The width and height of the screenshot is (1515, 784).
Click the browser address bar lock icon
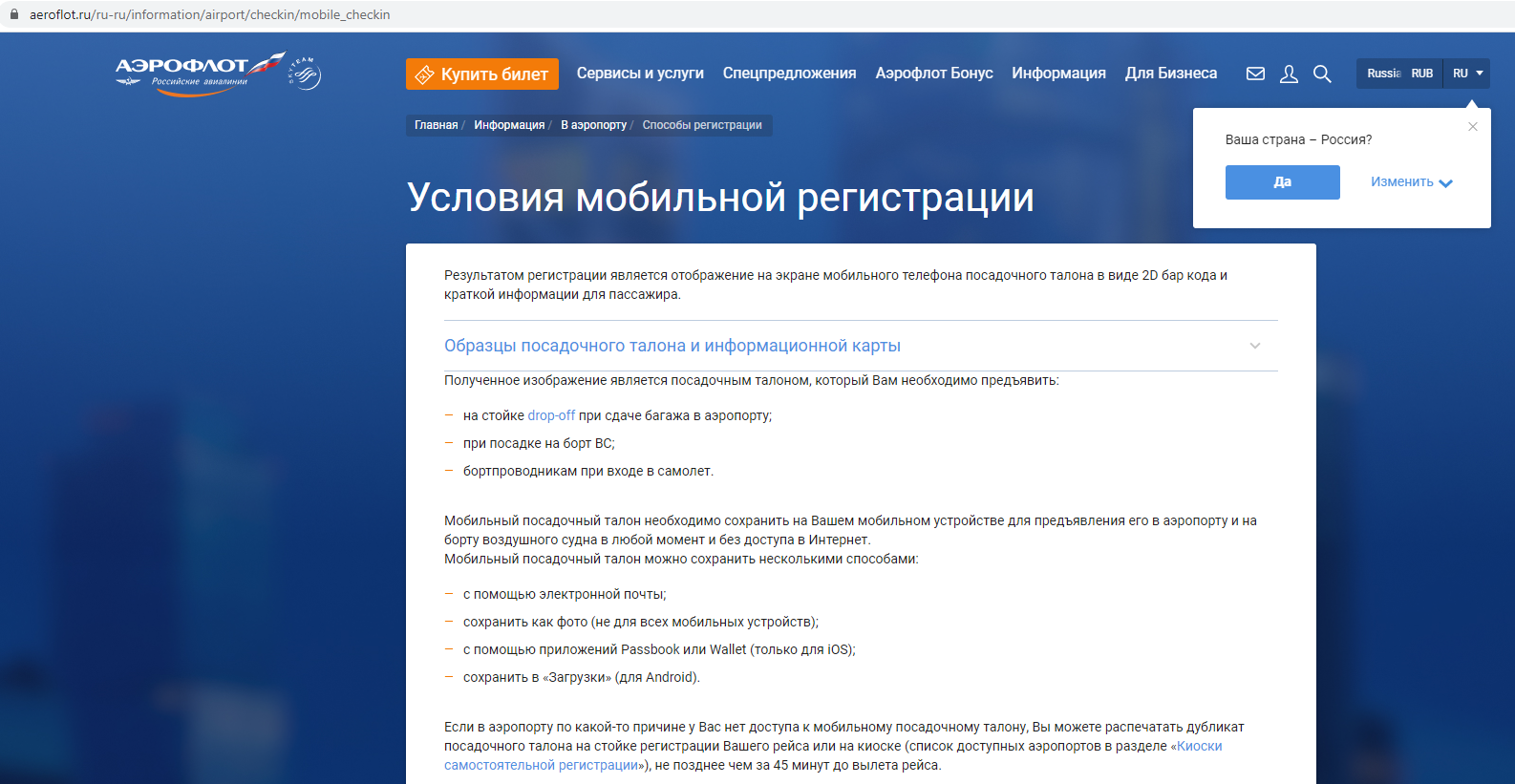tap(14, 14)
